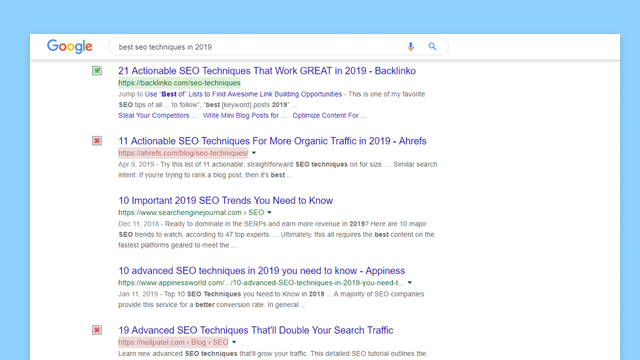Open '19 Advanced SEO Techniques' Neil Patel result

[x=256, y=330]
